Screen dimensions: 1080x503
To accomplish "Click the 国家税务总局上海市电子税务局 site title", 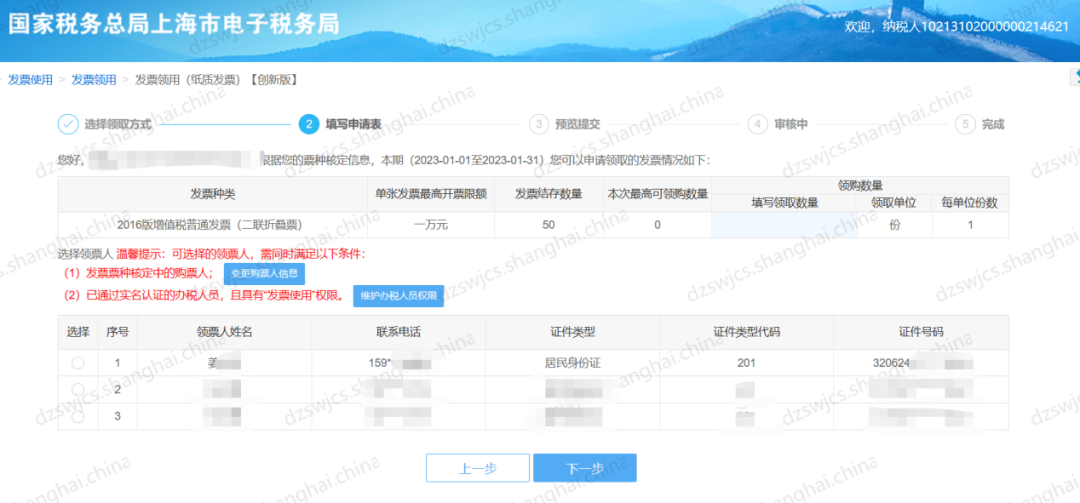I will click(174, 25).
